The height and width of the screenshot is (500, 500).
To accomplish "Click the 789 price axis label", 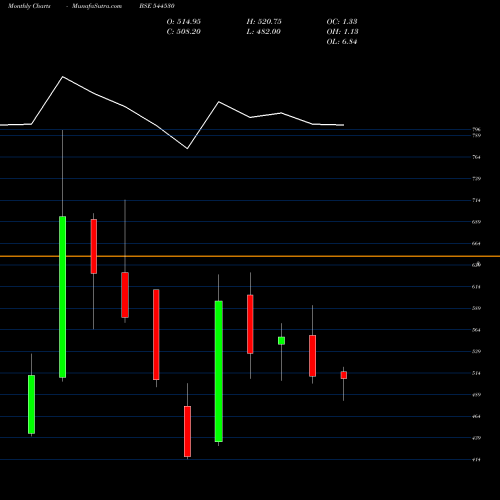I will click(476, 135).
